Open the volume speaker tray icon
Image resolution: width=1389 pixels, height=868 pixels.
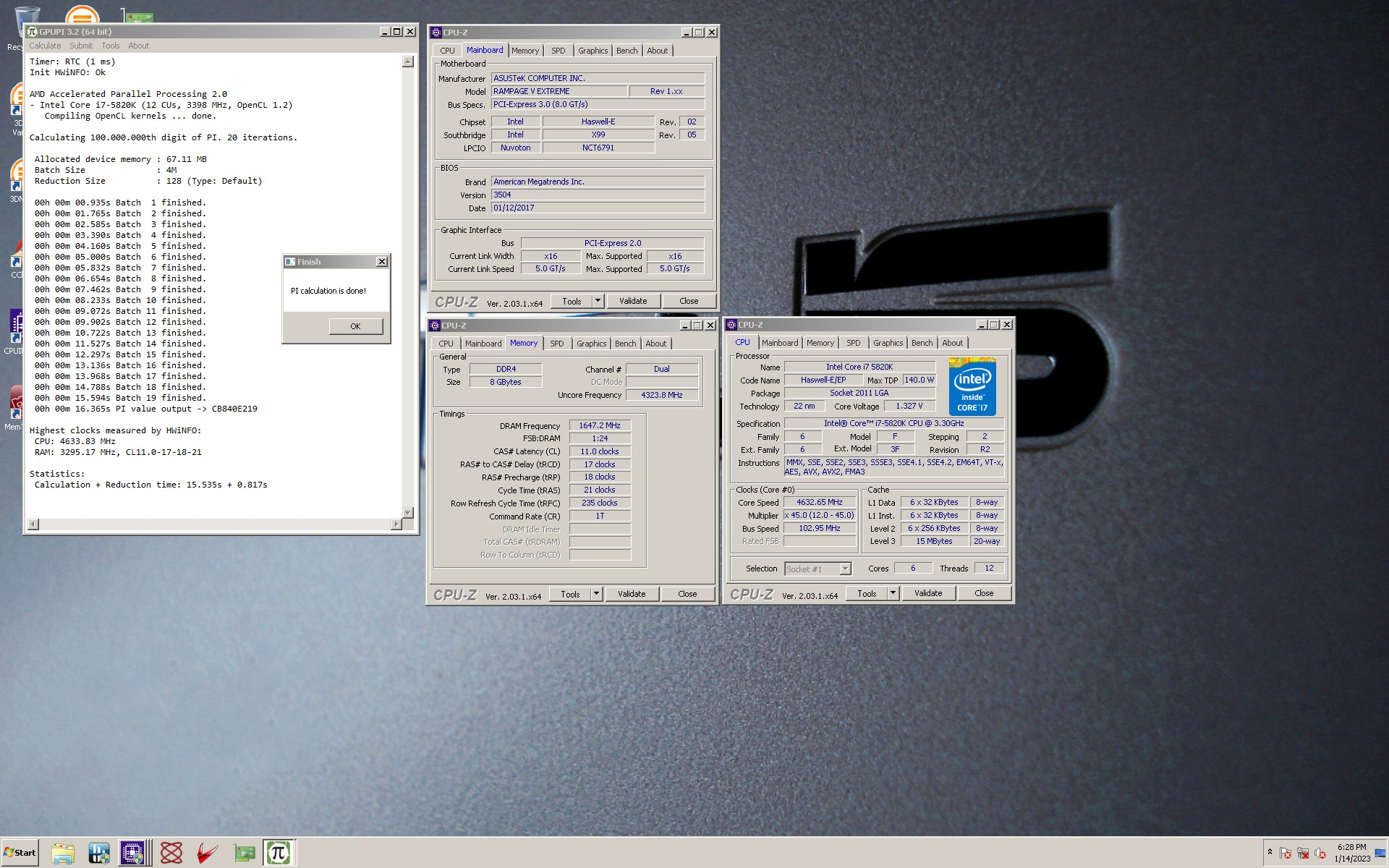click(1320, 853)
